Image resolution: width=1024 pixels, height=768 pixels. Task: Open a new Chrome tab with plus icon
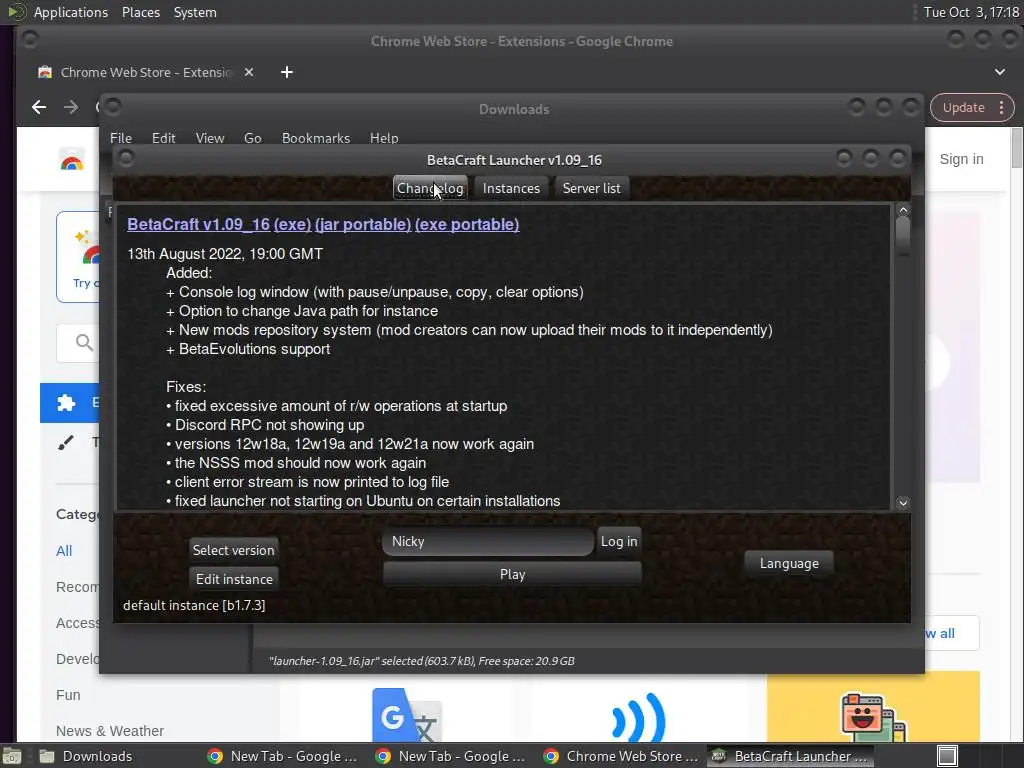pos(287,72)
